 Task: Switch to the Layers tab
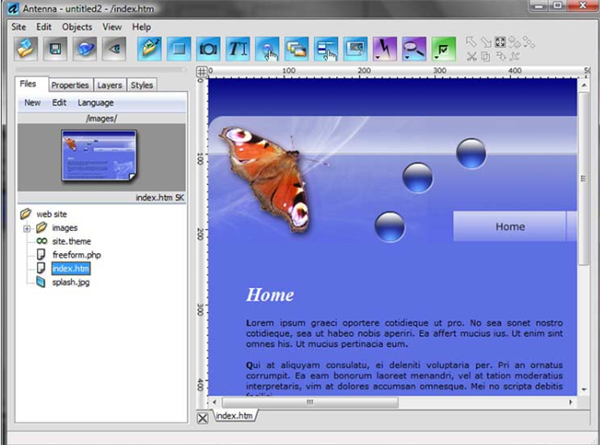coord(109,85)
